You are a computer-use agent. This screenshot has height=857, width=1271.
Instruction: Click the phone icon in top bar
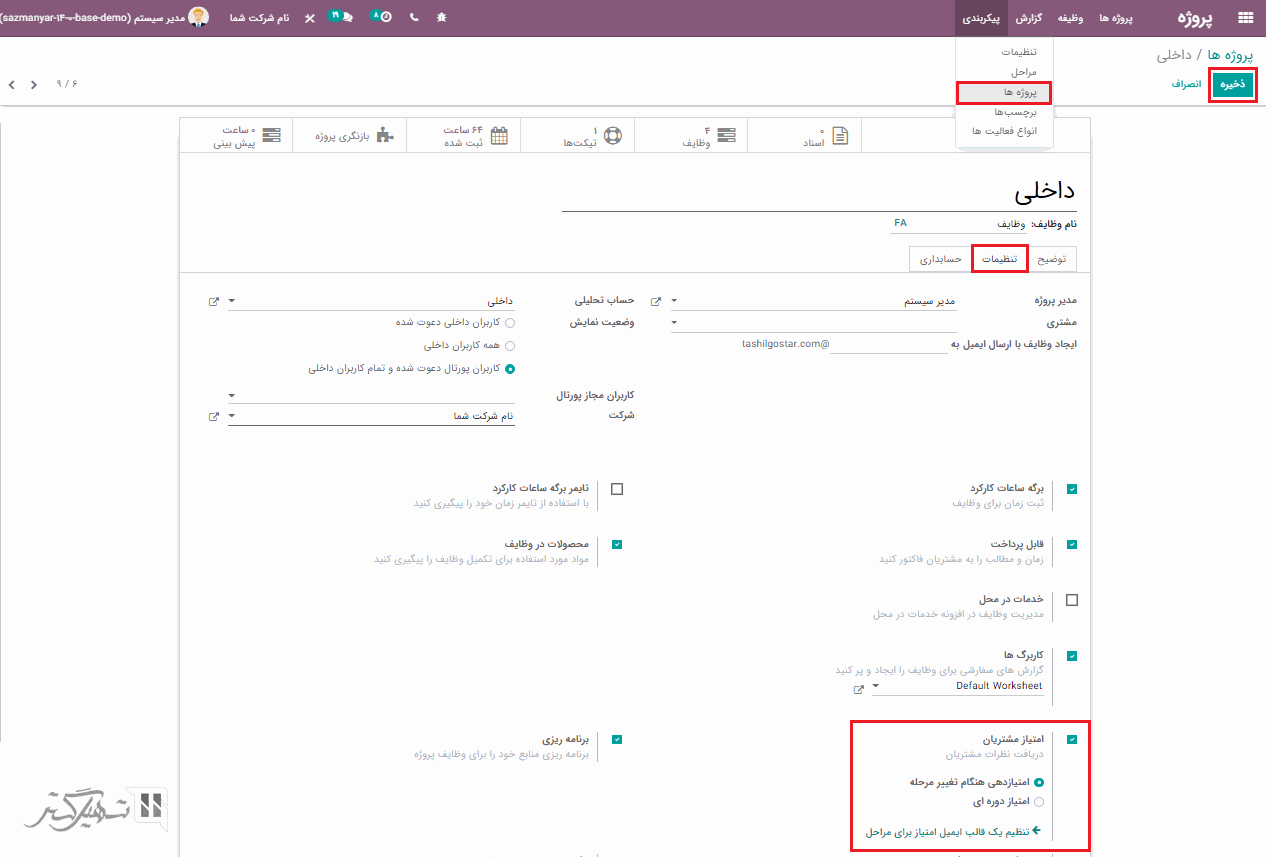tap(414, 18)
